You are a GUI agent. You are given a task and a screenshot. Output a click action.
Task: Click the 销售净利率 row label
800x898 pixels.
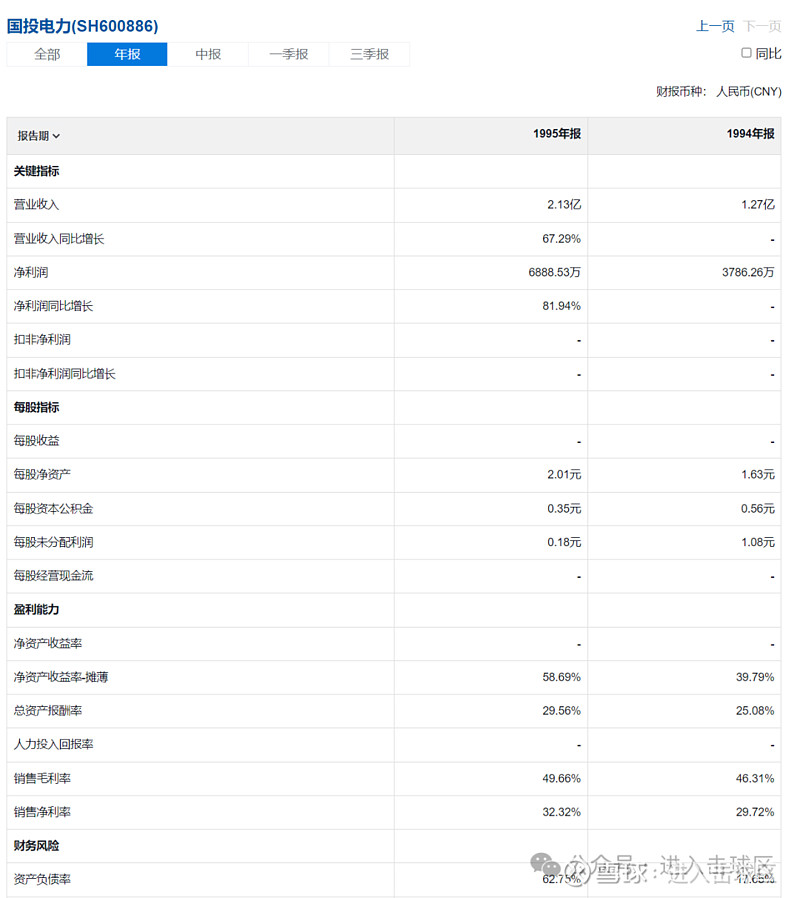coord(42,813)
